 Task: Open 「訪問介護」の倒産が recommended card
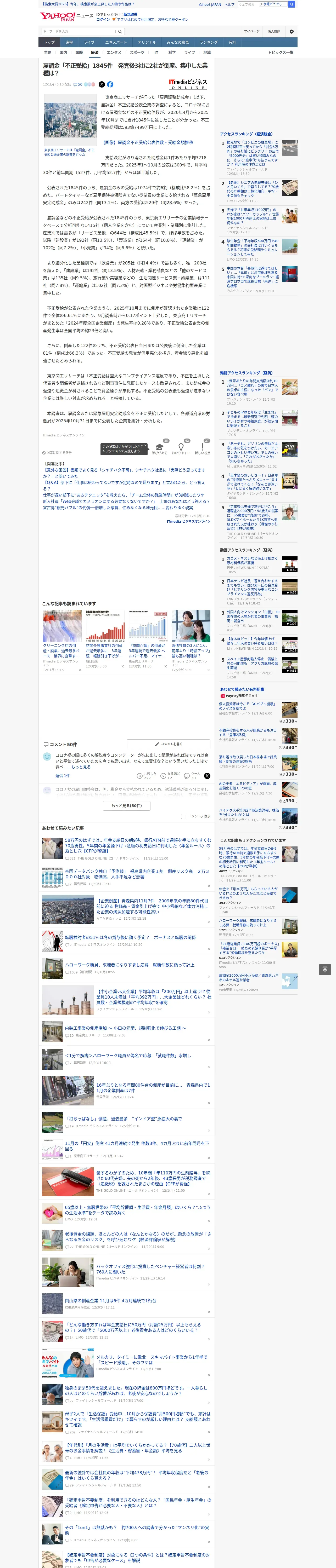pyautogui.click(x=148, y=641)
